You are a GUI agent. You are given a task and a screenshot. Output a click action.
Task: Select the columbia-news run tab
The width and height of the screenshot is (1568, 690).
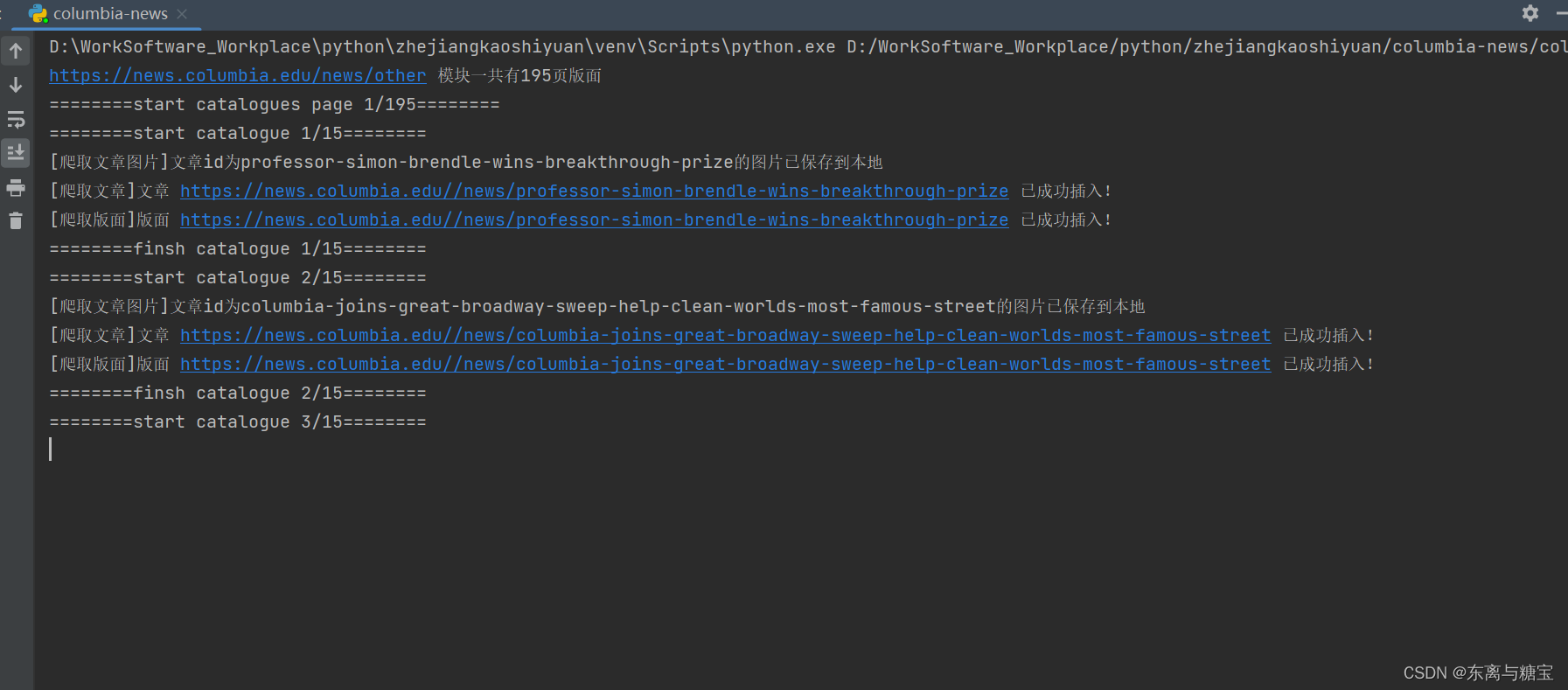point(106,14)
